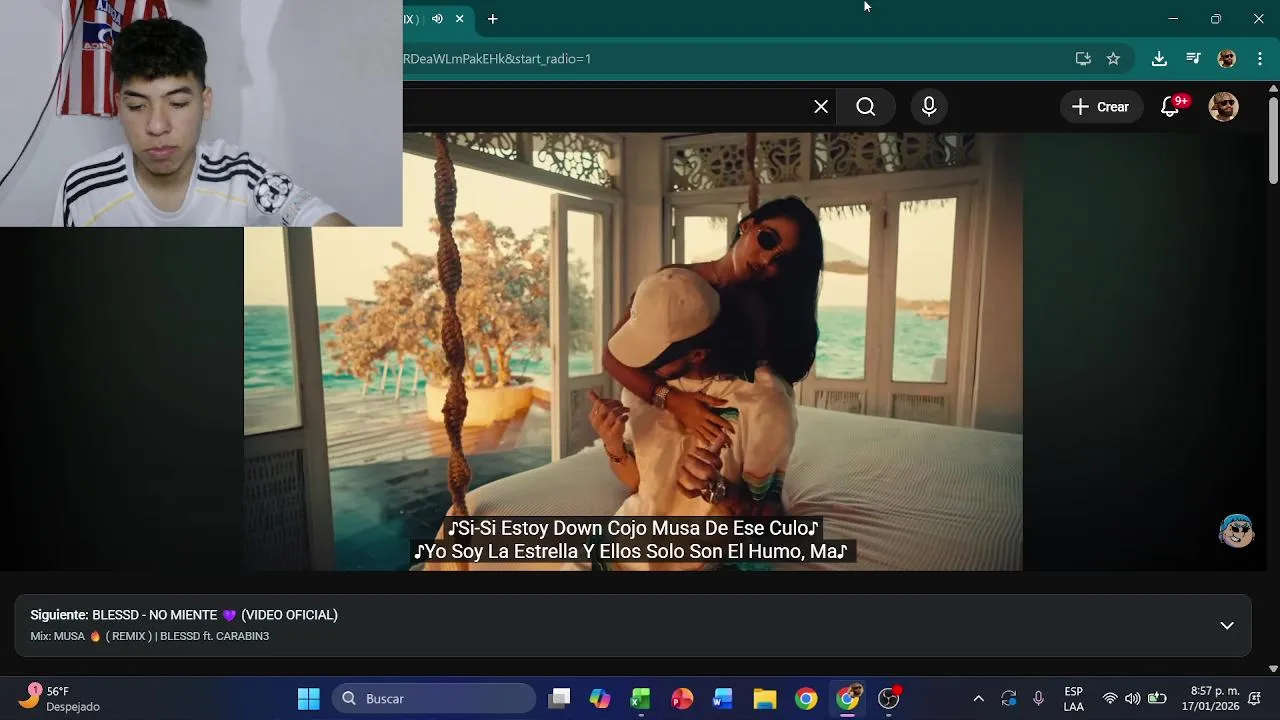
Task: Open PowerPoint from the taskbar
Action: [x=682, y=699]
